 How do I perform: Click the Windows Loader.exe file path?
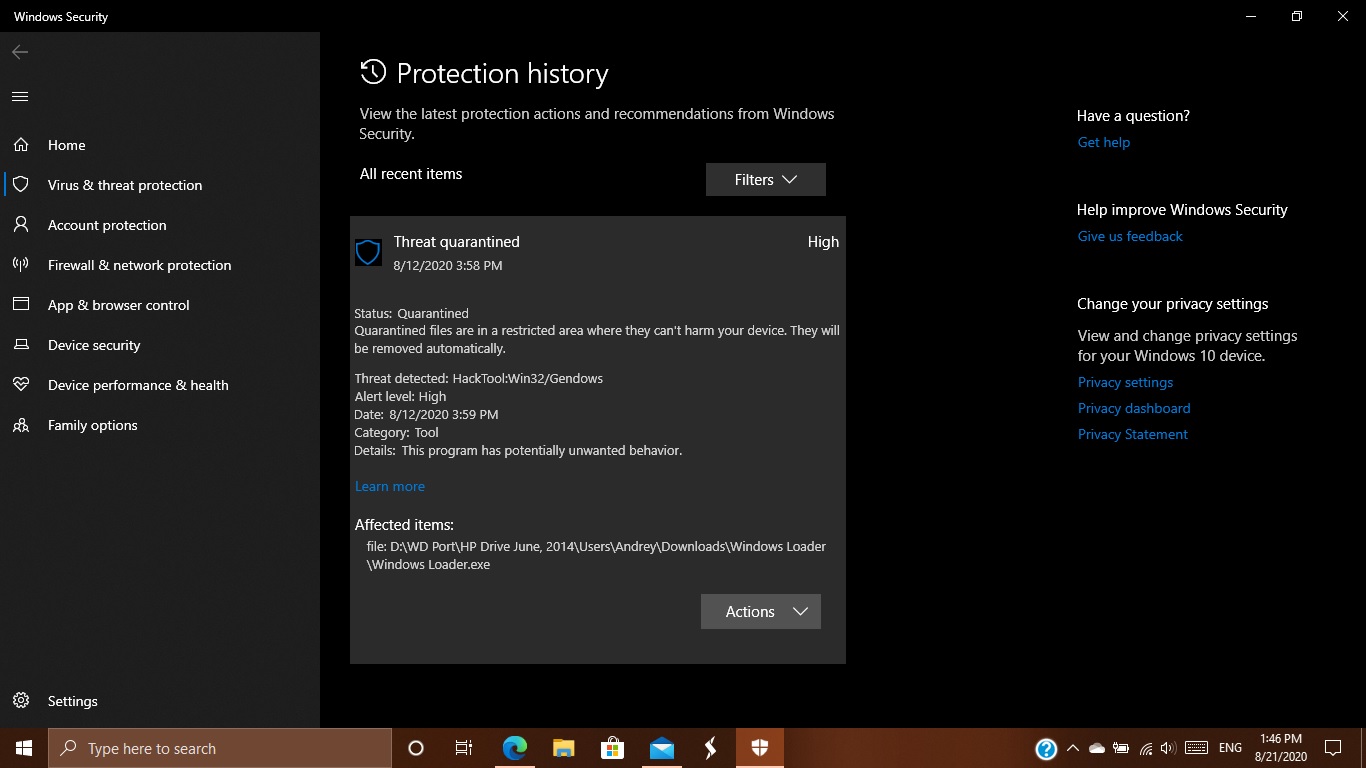point(597,555)
